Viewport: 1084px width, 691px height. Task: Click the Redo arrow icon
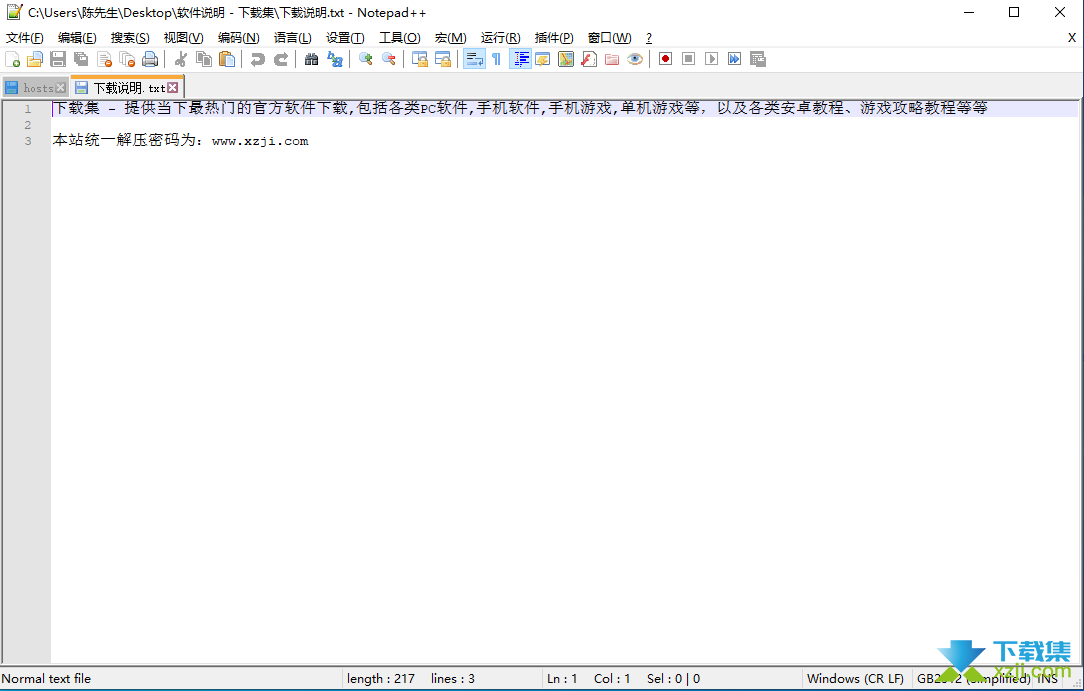(281, 59)
